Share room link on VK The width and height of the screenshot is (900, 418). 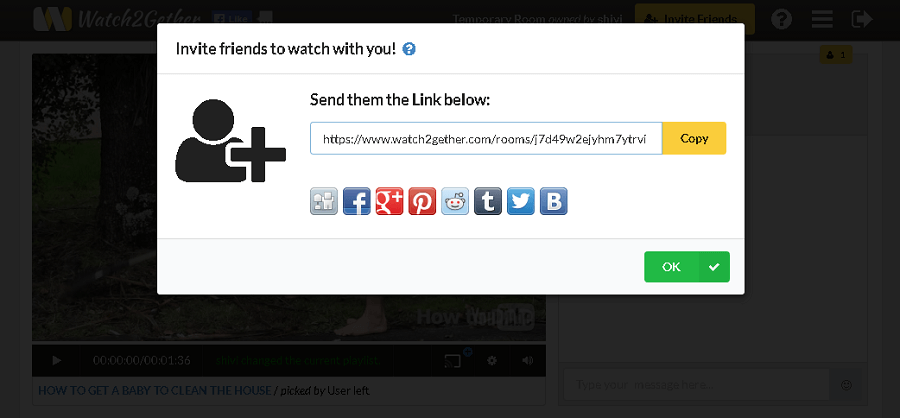click(x=553, y=202)
